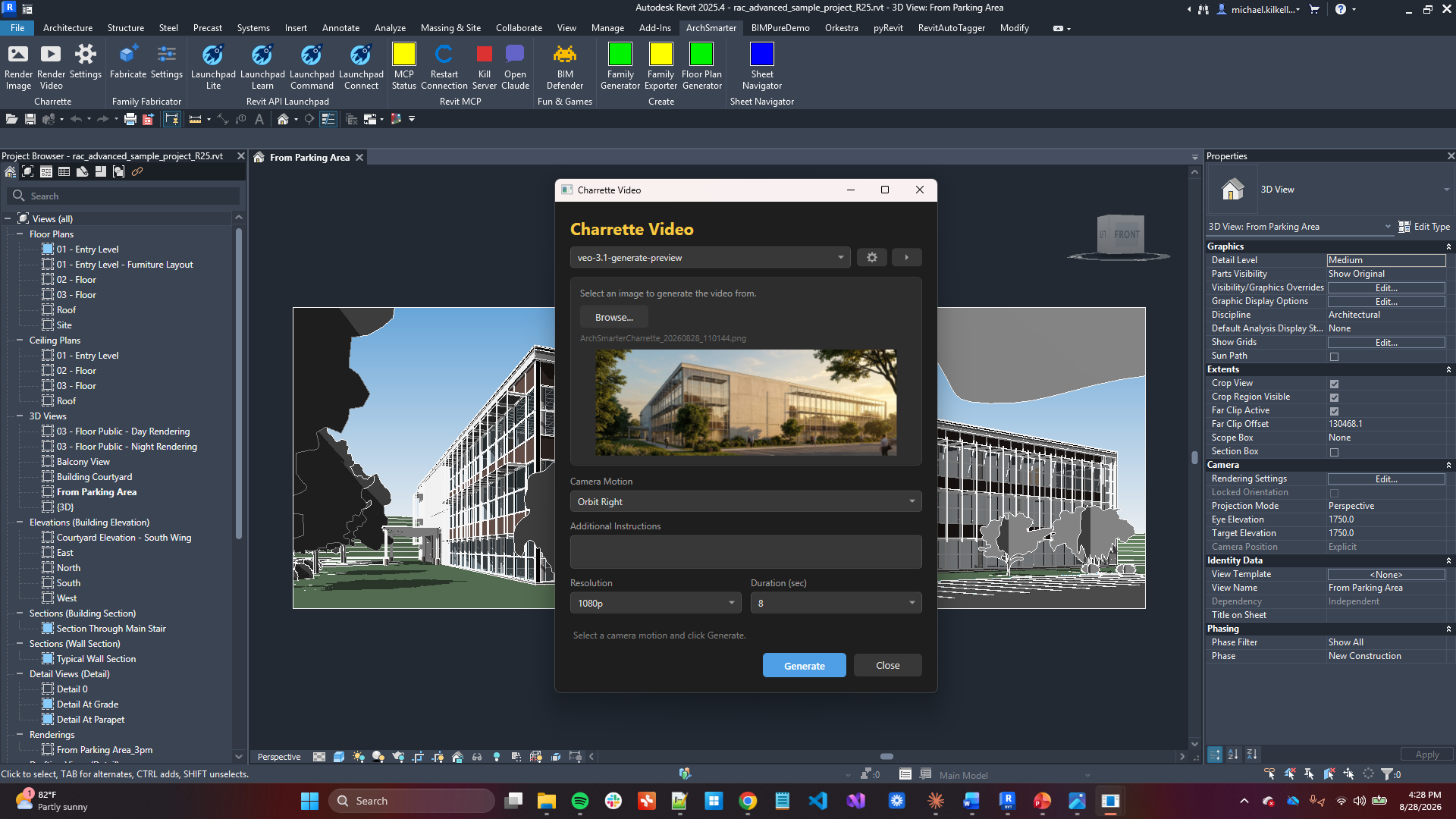This screenshot has width=1456, height=819.
Task: Open the veo model dropdown
Action: [710, 258]
